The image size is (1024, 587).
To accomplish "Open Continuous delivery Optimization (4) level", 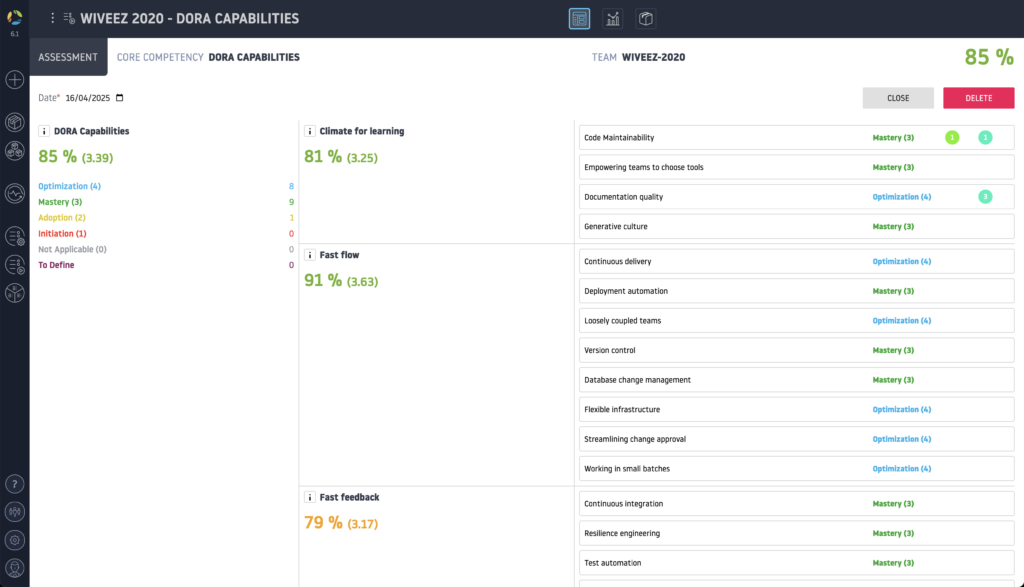I will click(901, 262).
